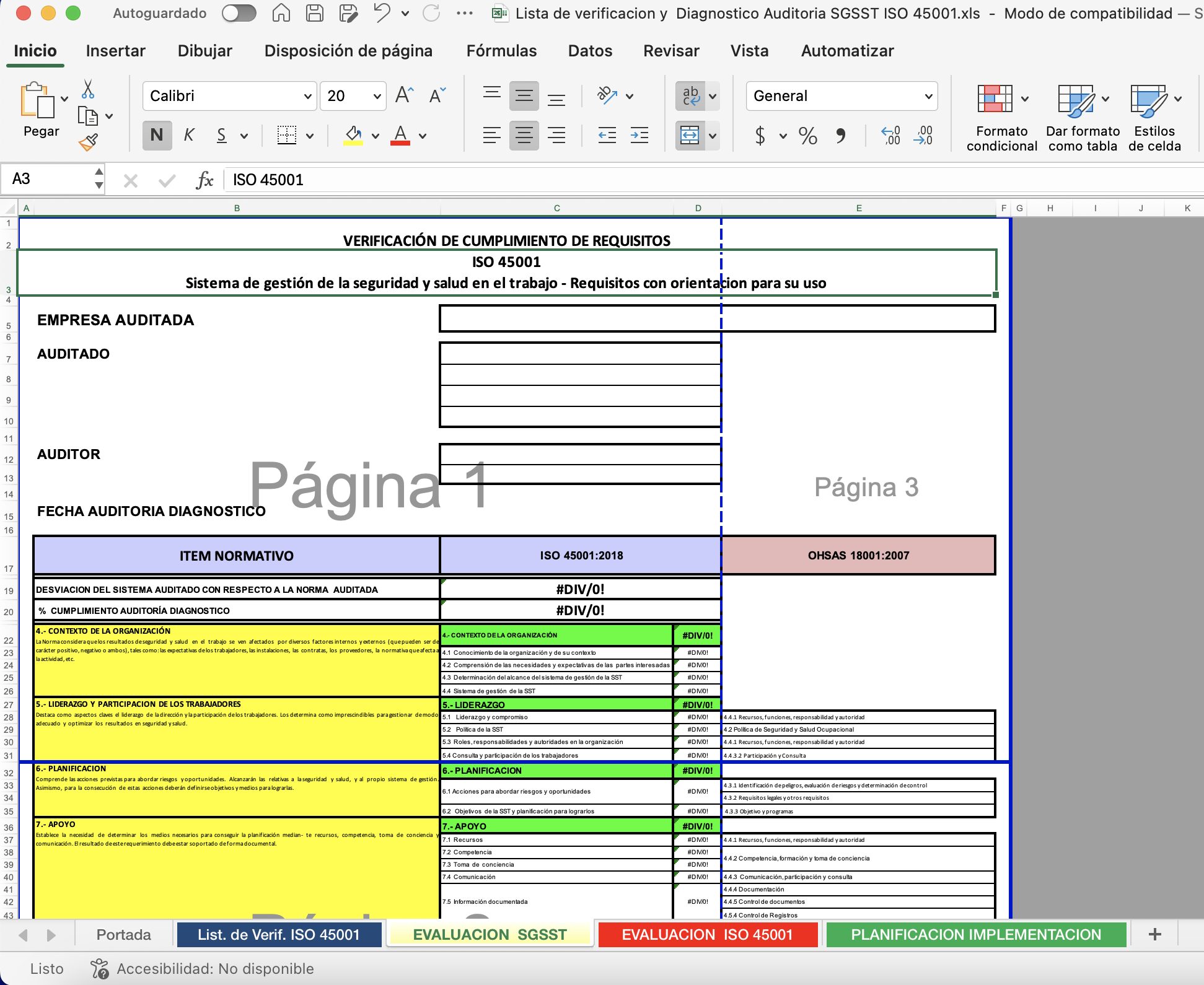Open the EVALUACION SGSST sheet tab

490,934
